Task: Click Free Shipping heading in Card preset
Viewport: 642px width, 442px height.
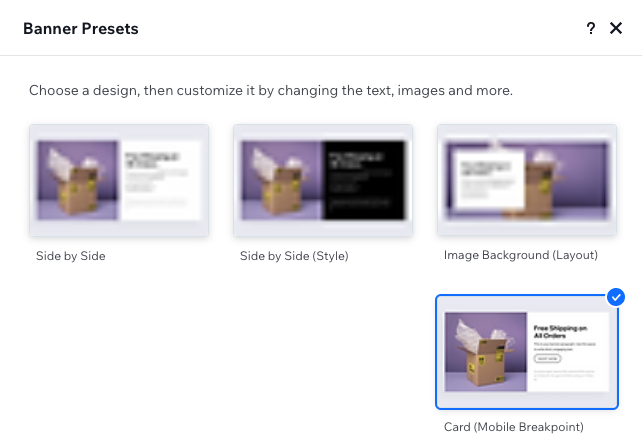Action: (x=560, y=332)
